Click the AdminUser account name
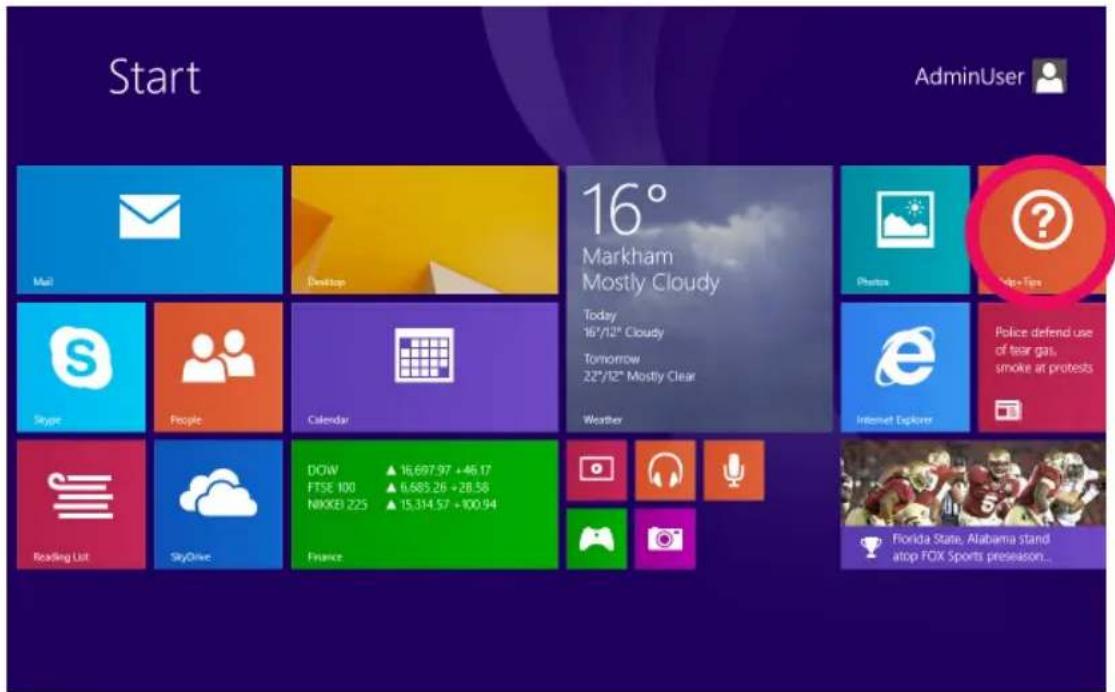The image size is (1115, 692). tap(969, 77)
